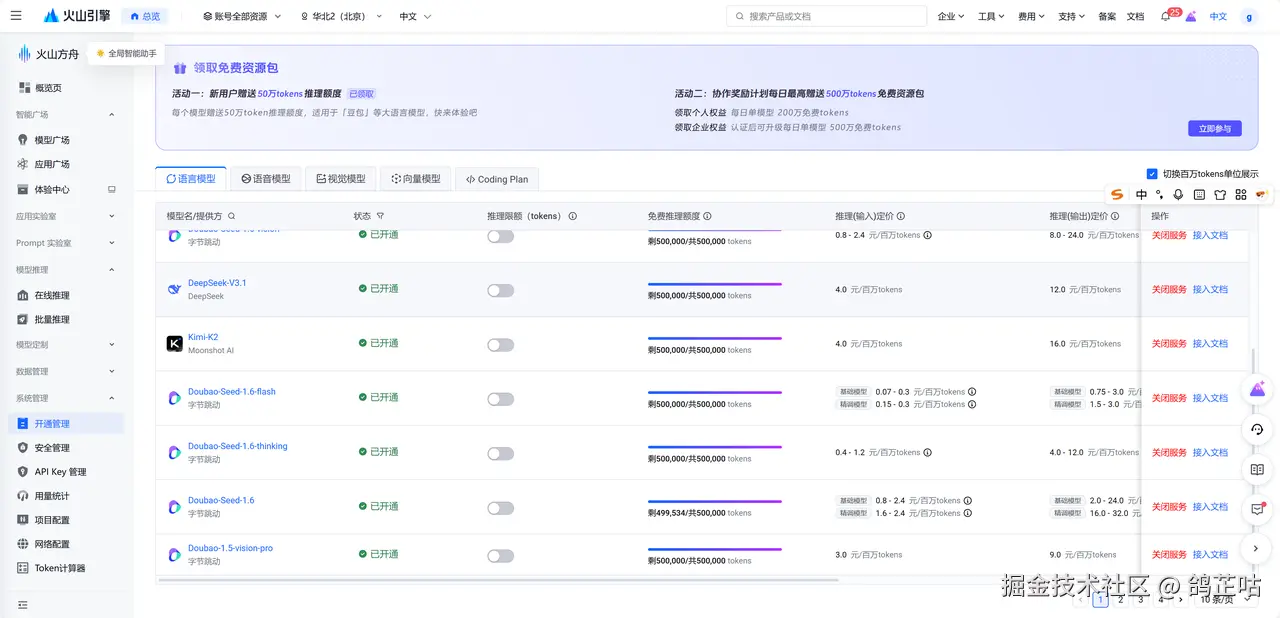
Task: Click the 立即参与 button
Action: point(1215,129)
